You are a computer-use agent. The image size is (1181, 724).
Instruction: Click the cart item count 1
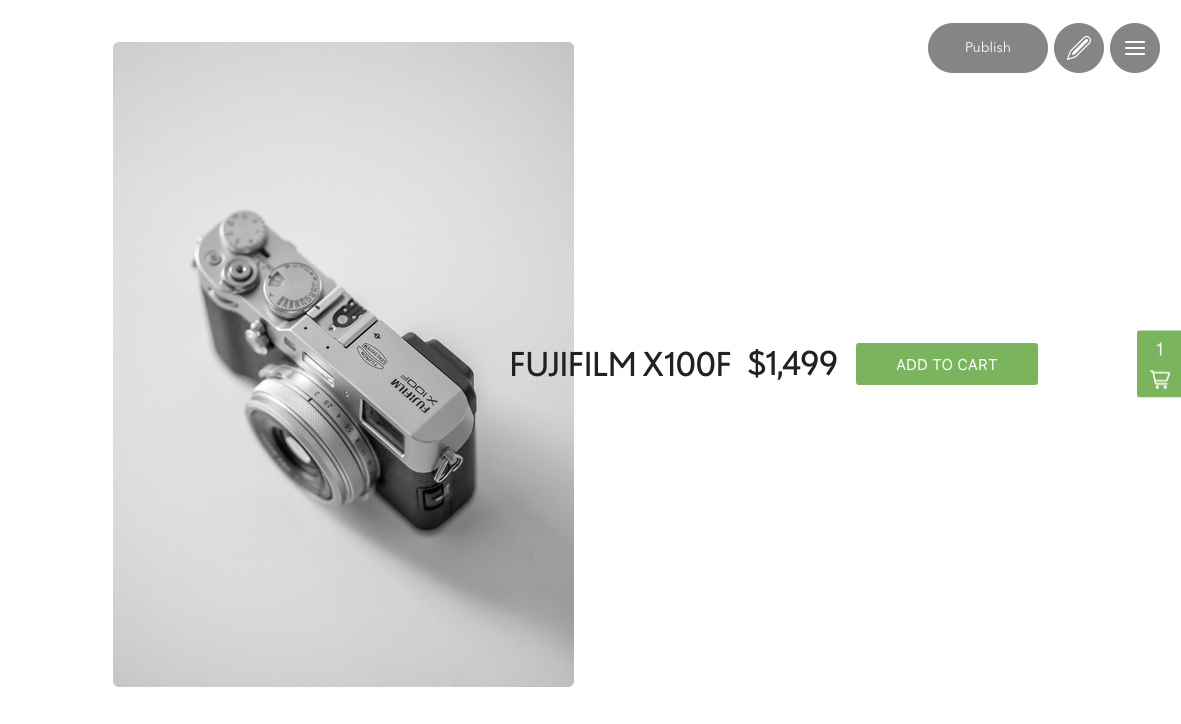[1160, 349]
